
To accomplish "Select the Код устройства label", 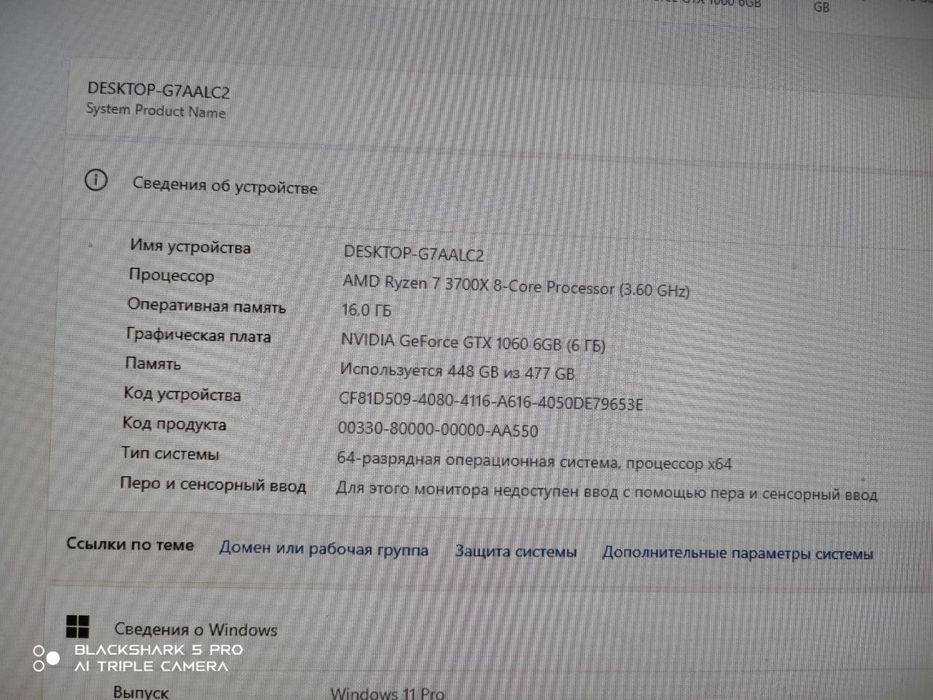I will (182, 394).
